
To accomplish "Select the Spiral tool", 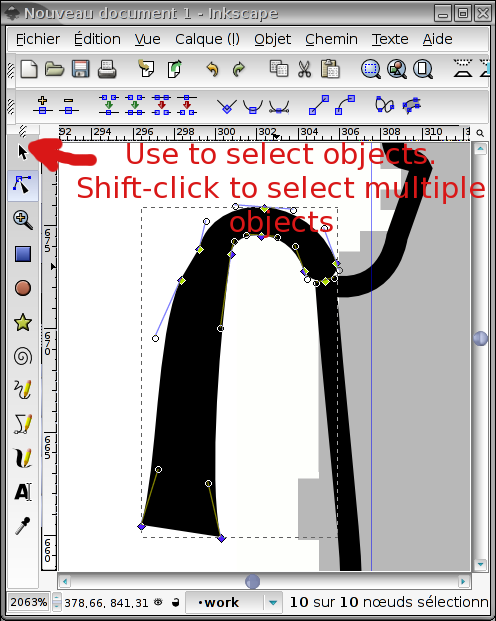I will point(23,356).
